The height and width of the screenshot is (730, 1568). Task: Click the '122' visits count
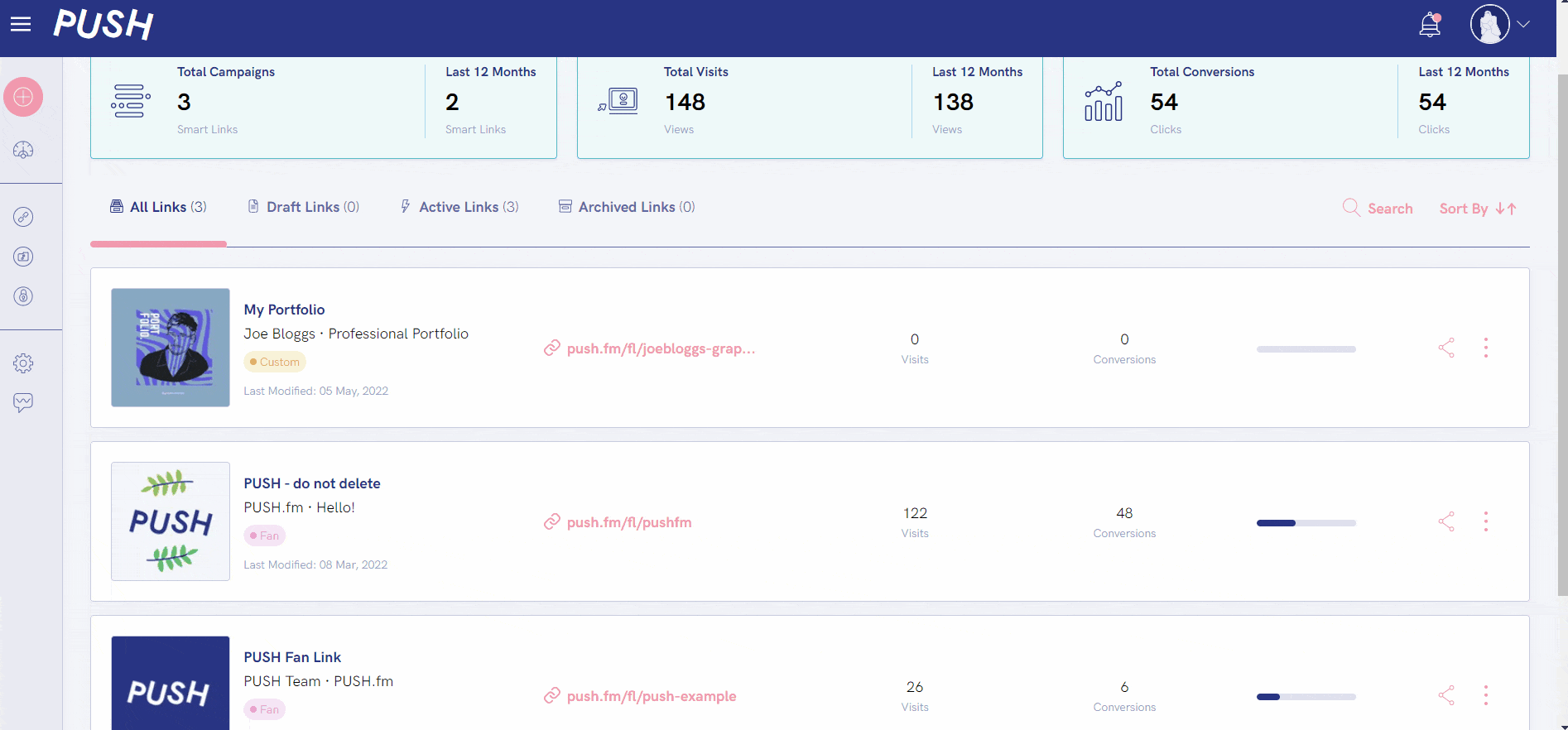pos(915,513)
